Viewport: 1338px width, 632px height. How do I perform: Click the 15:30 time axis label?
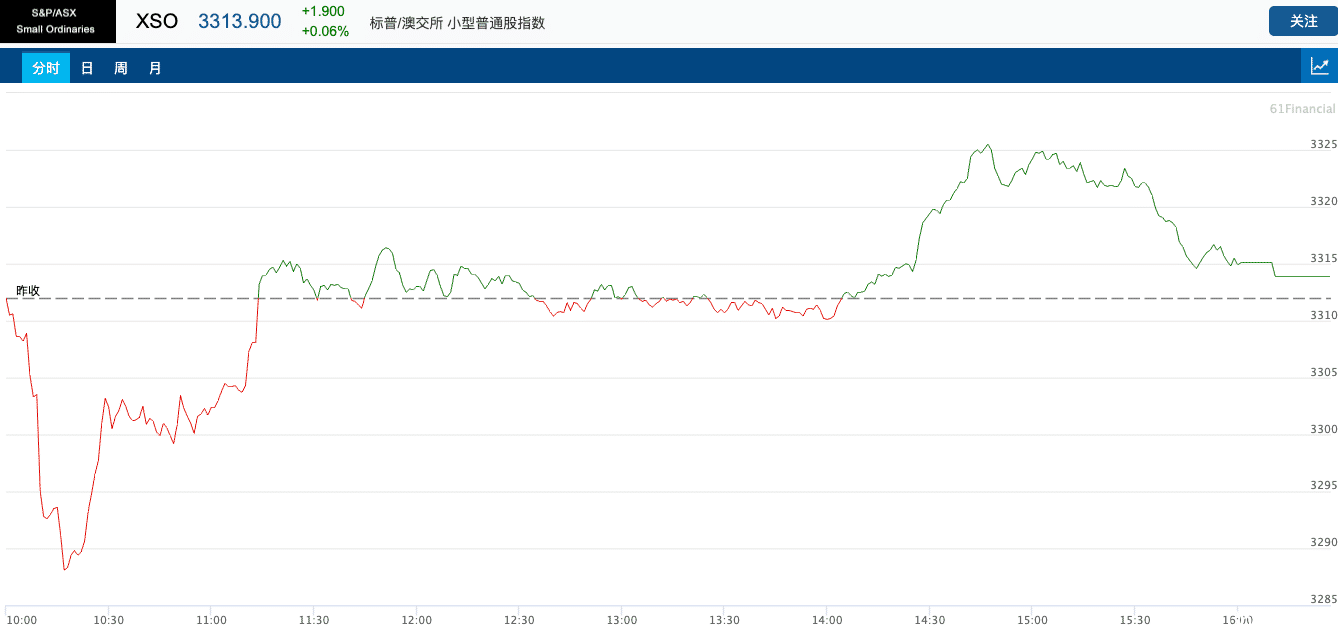(1135, 620)
